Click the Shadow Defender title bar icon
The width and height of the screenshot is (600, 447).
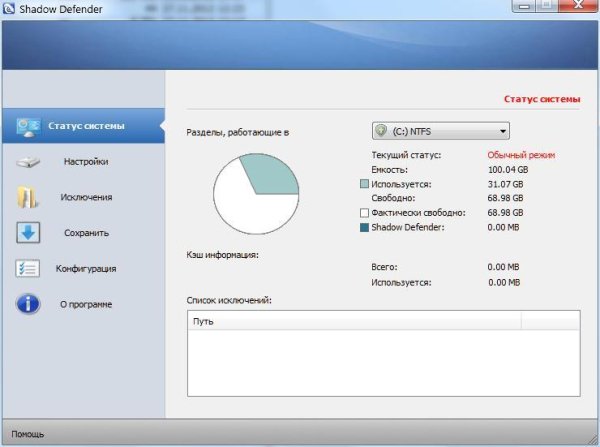(8, 8)
